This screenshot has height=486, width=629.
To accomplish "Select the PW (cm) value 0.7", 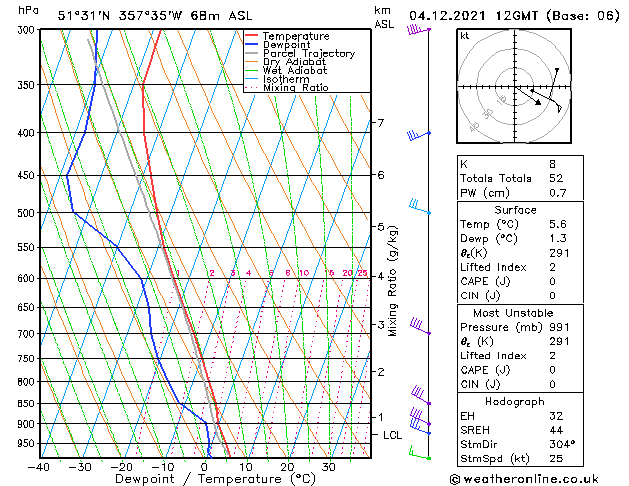I will (x=558, y=193).
